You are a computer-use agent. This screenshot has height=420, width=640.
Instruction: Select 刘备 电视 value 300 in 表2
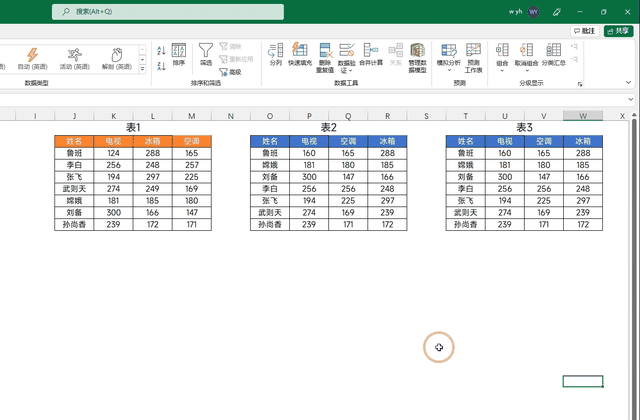[x=309, y=177]
